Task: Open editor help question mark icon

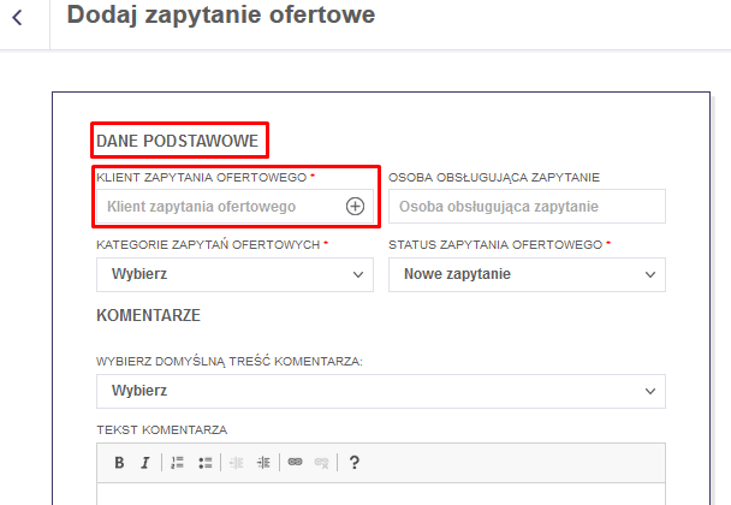Action: [354, 463]
